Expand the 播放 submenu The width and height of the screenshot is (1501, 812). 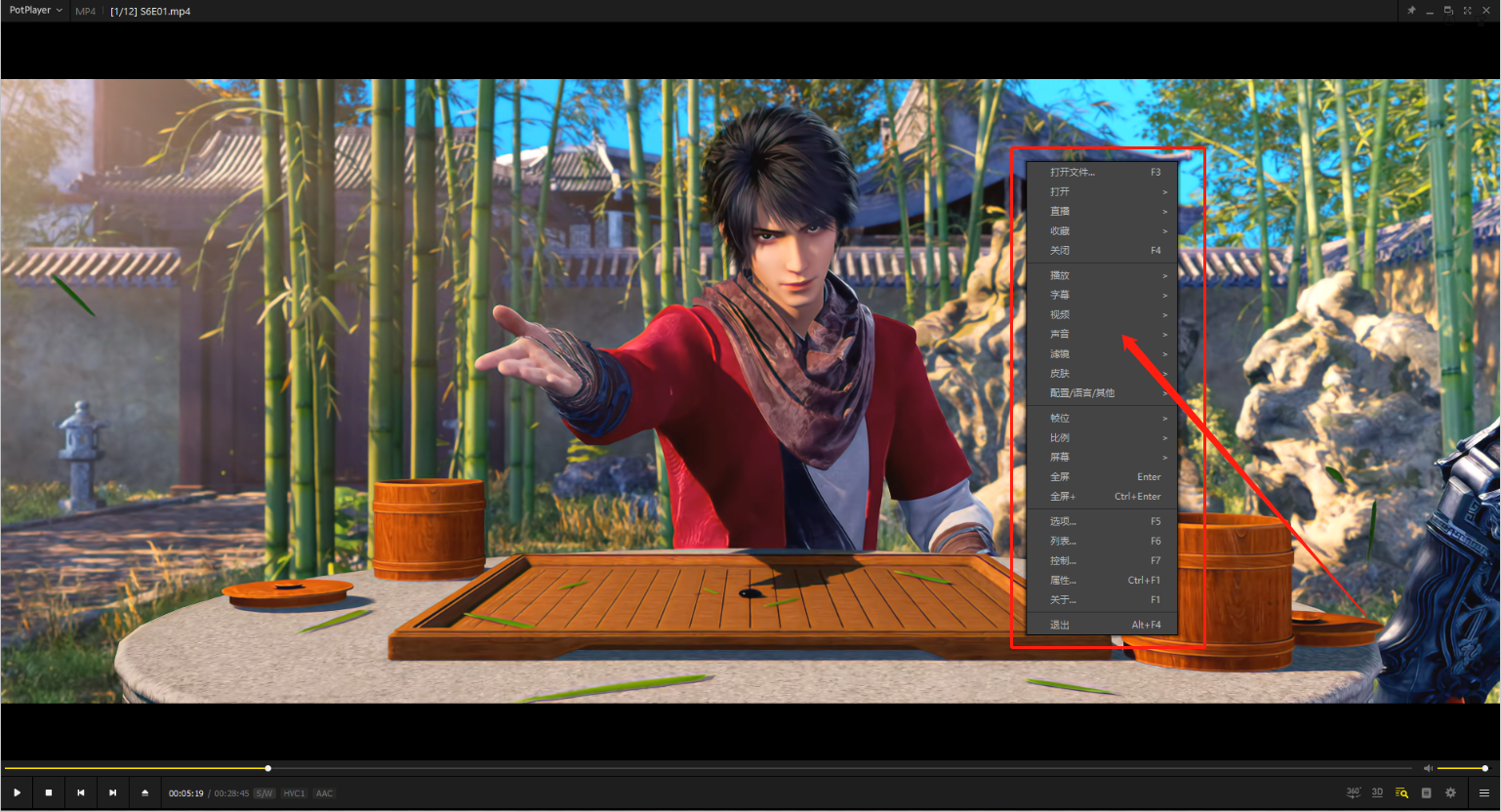coord(1102,275)
